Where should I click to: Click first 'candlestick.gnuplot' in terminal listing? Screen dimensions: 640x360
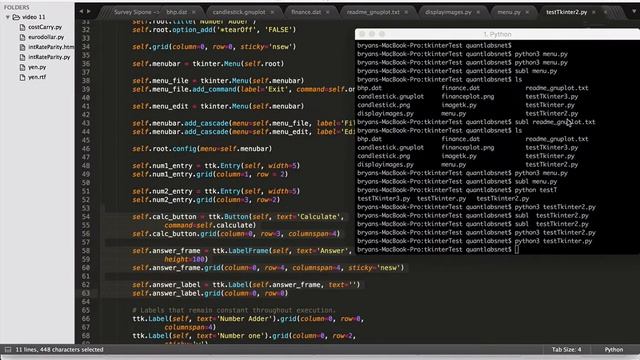[390, 97]
